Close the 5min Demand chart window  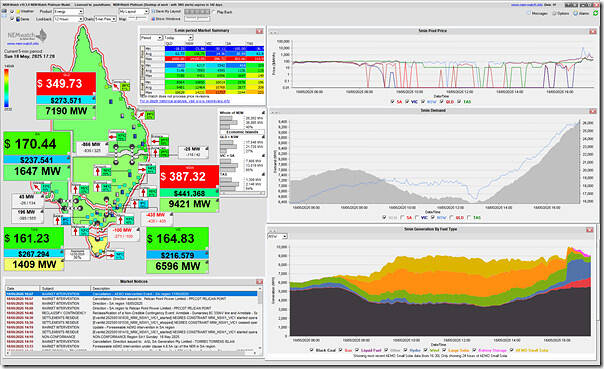point(593,111)
